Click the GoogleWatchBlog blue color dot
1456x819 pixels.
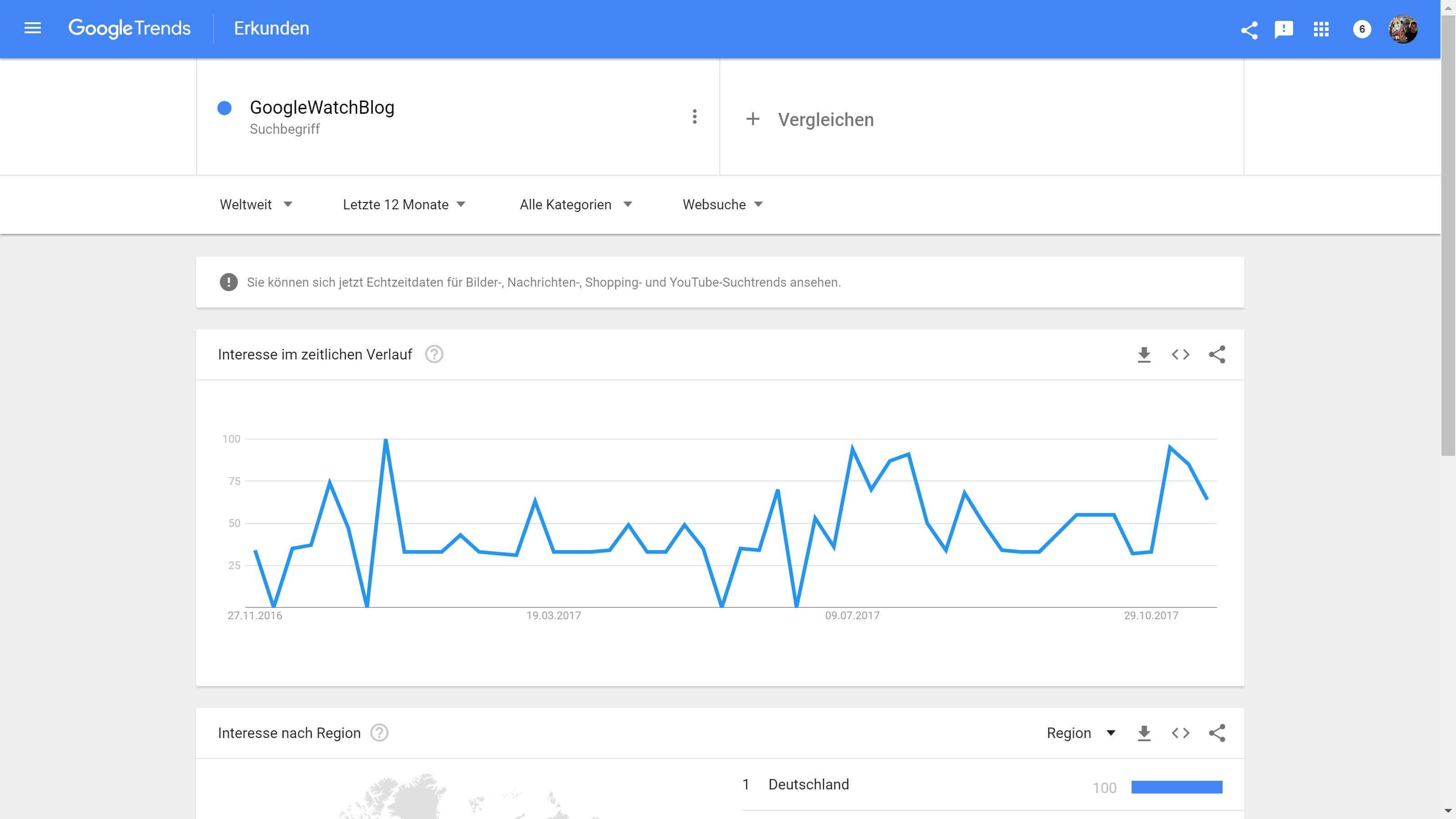(x=224, y=108)
